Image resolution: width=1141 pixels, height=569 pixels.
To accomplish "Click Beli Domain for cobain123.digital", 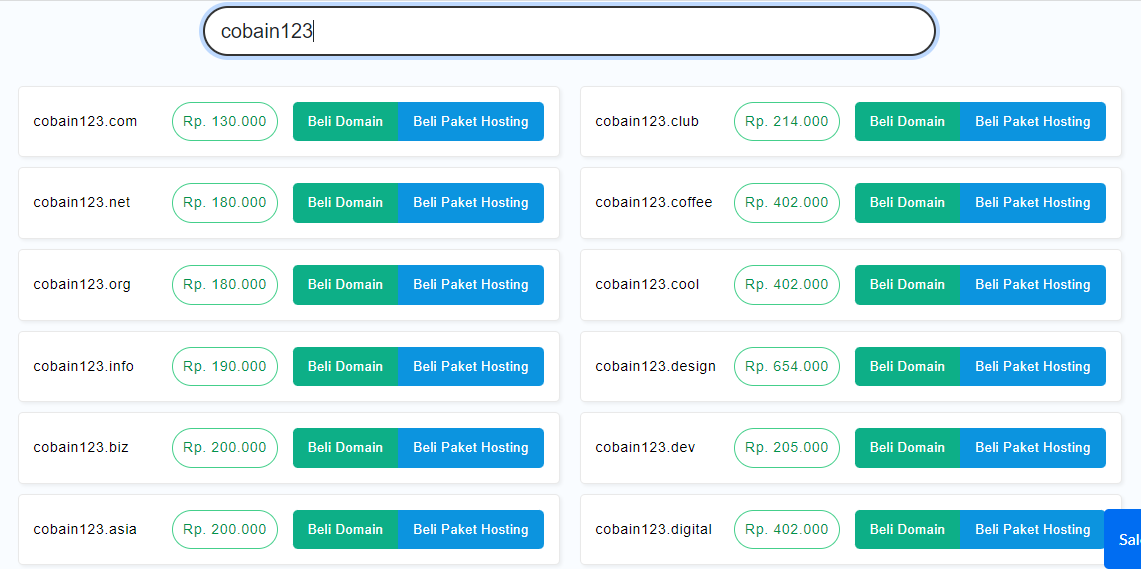I will [907, 530].
